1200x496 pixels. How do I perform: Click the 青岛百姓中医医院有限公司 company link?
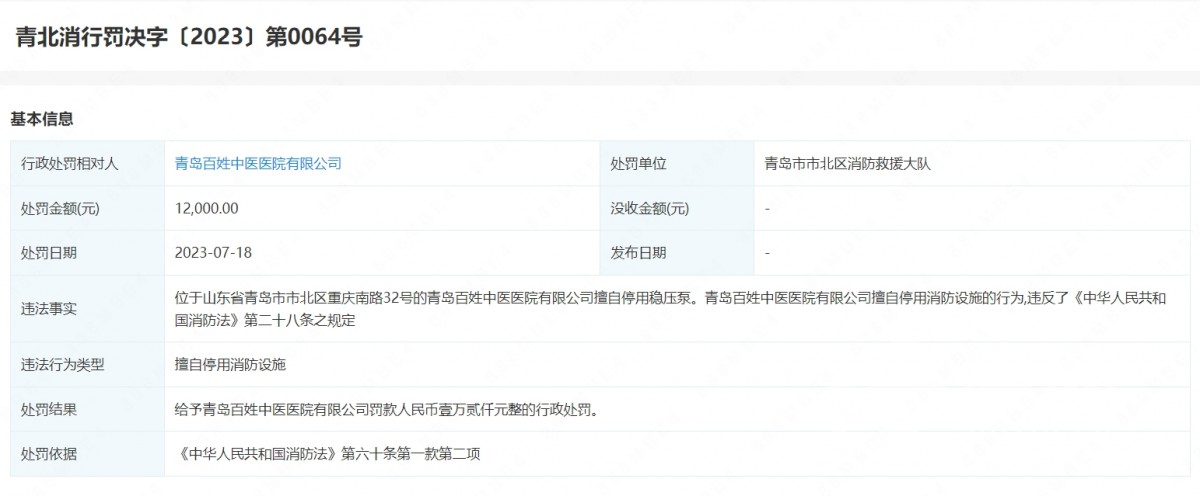click(258, 163)
